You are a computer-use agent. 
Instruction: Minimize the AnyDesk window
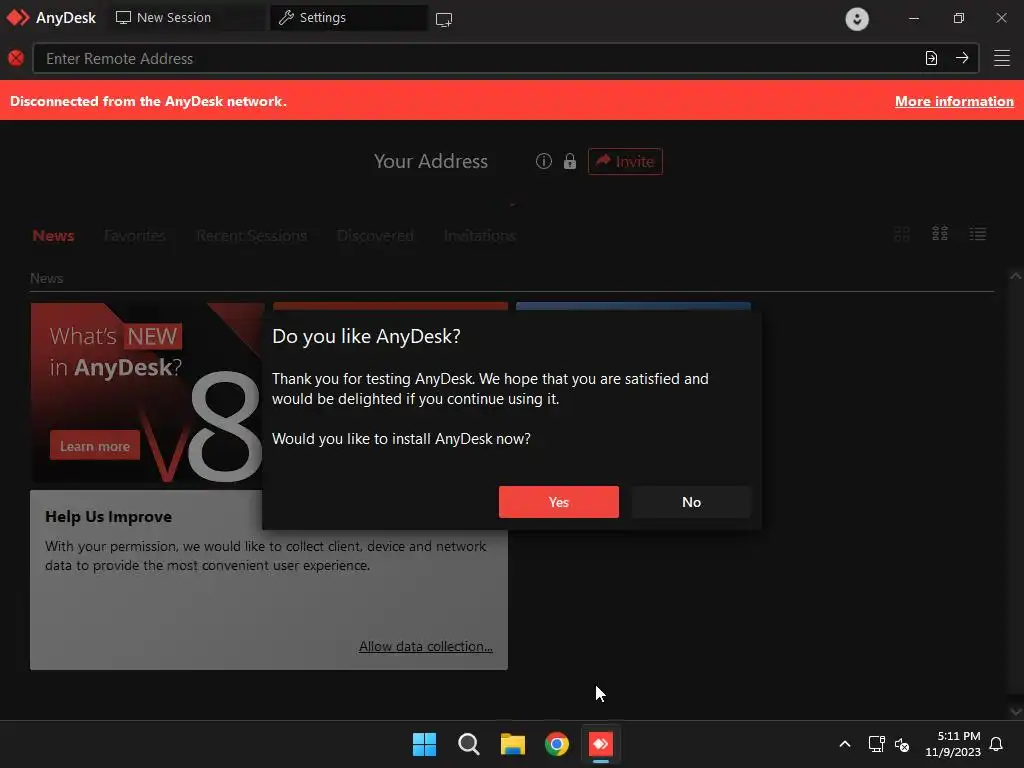(914, 18)
